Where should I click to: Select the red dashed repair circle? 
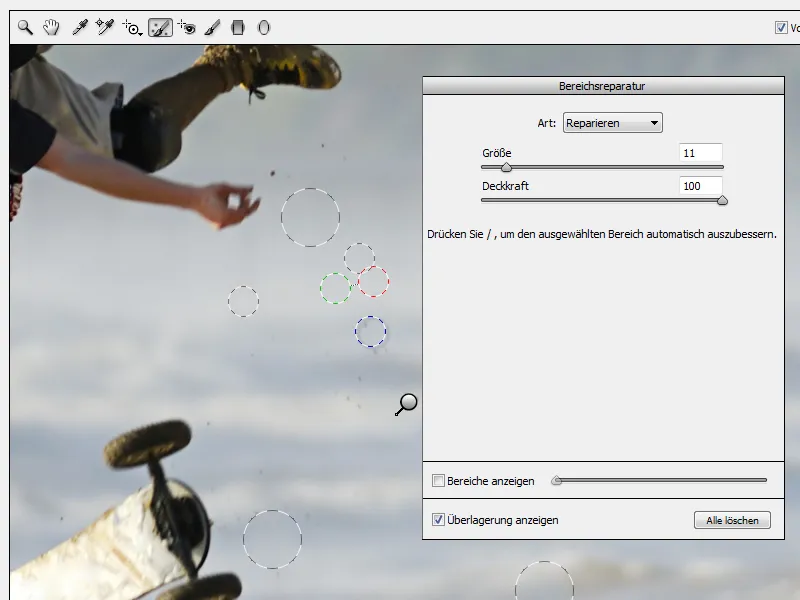pyautogui.click(x=373, y=281)
